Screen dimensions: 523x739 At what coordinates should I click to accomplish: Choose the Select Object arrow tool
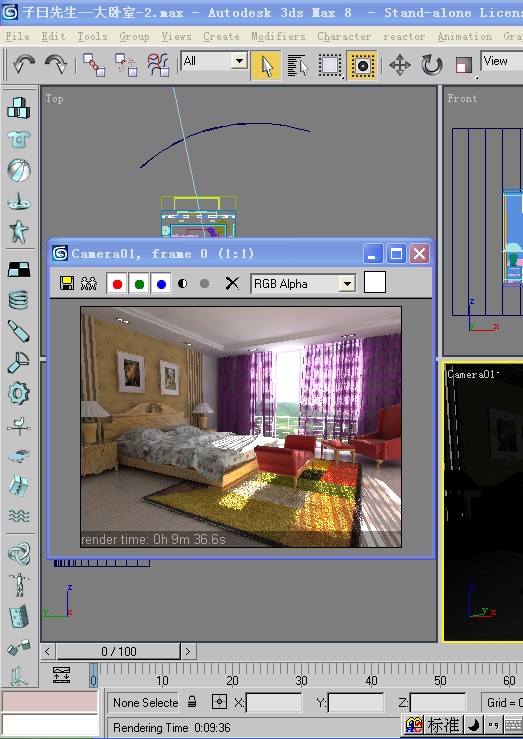click(266, 66)
